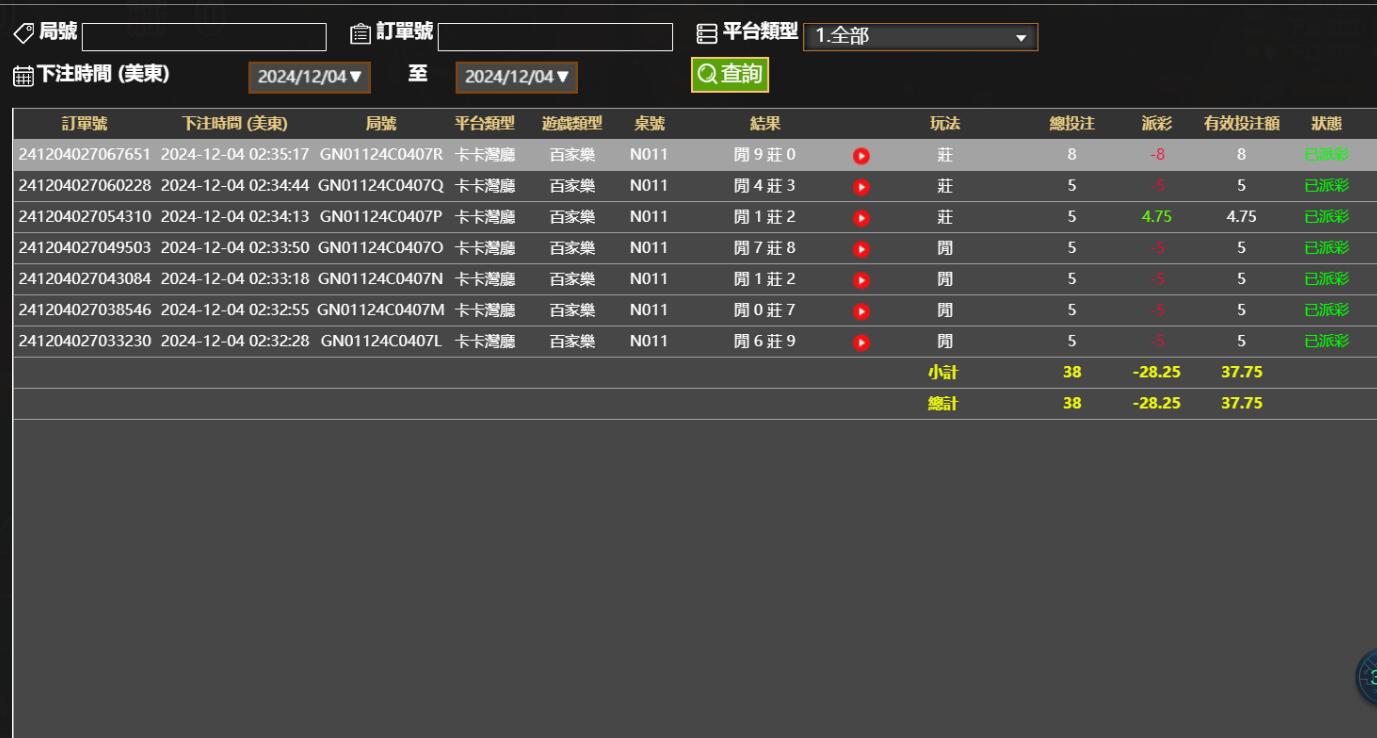Open the start date picker for 下注時間
Screen dimensions: 1377x738
309,77
